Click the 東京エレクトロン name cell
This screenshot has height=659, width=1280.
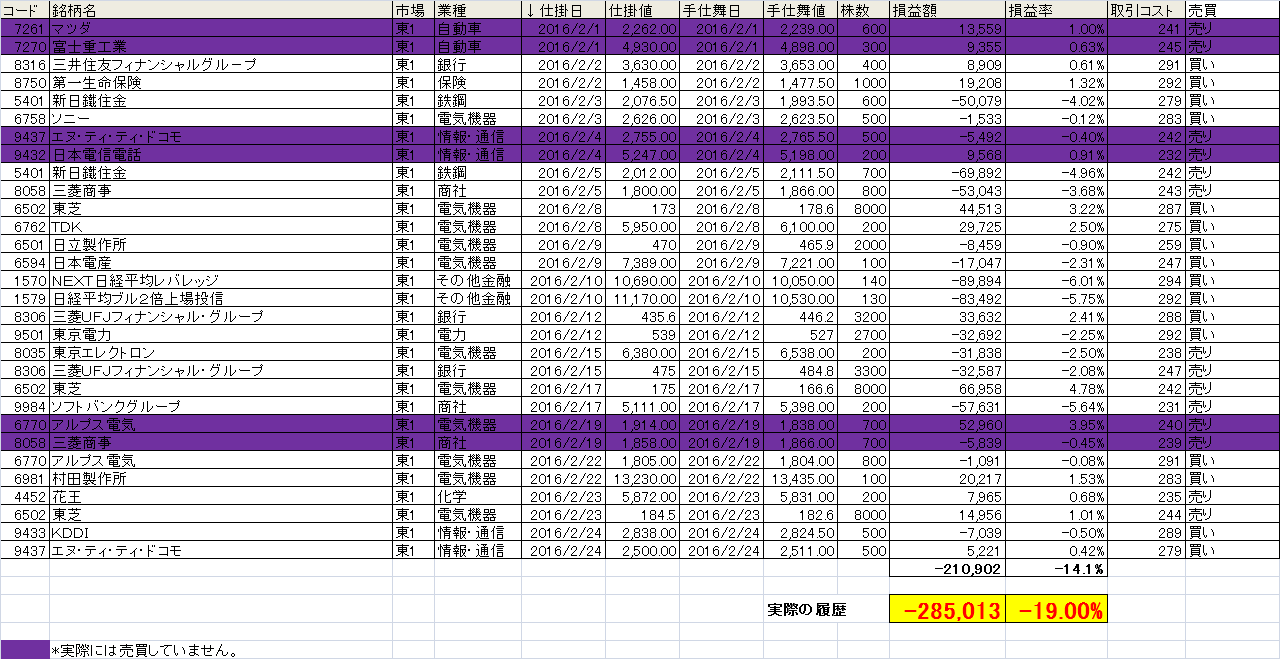tap(221, 352)
